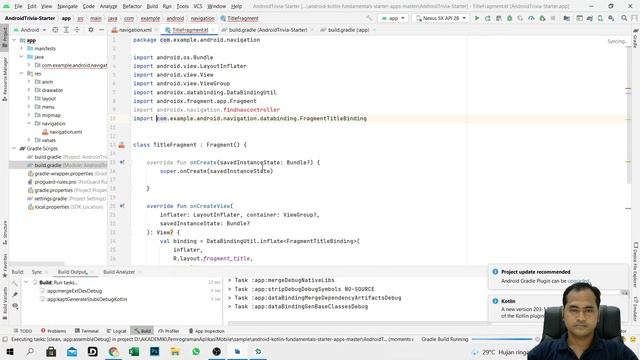Open the AVD Manager icon in toolbar
The height and width of the screenshot is (360, 640).
(x=600, y=18)
